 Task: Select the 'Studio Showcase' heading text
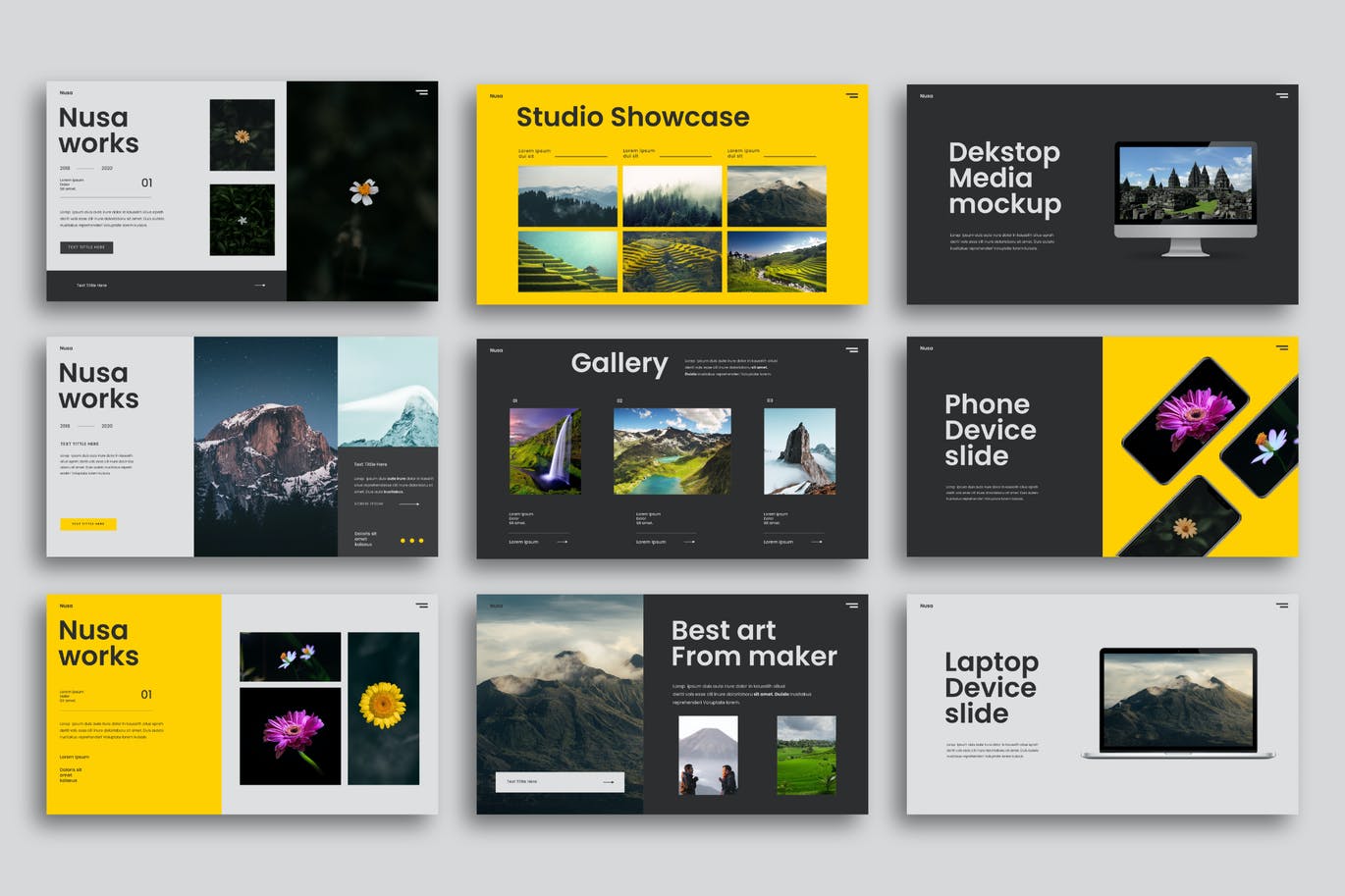(x=632, y=117)
